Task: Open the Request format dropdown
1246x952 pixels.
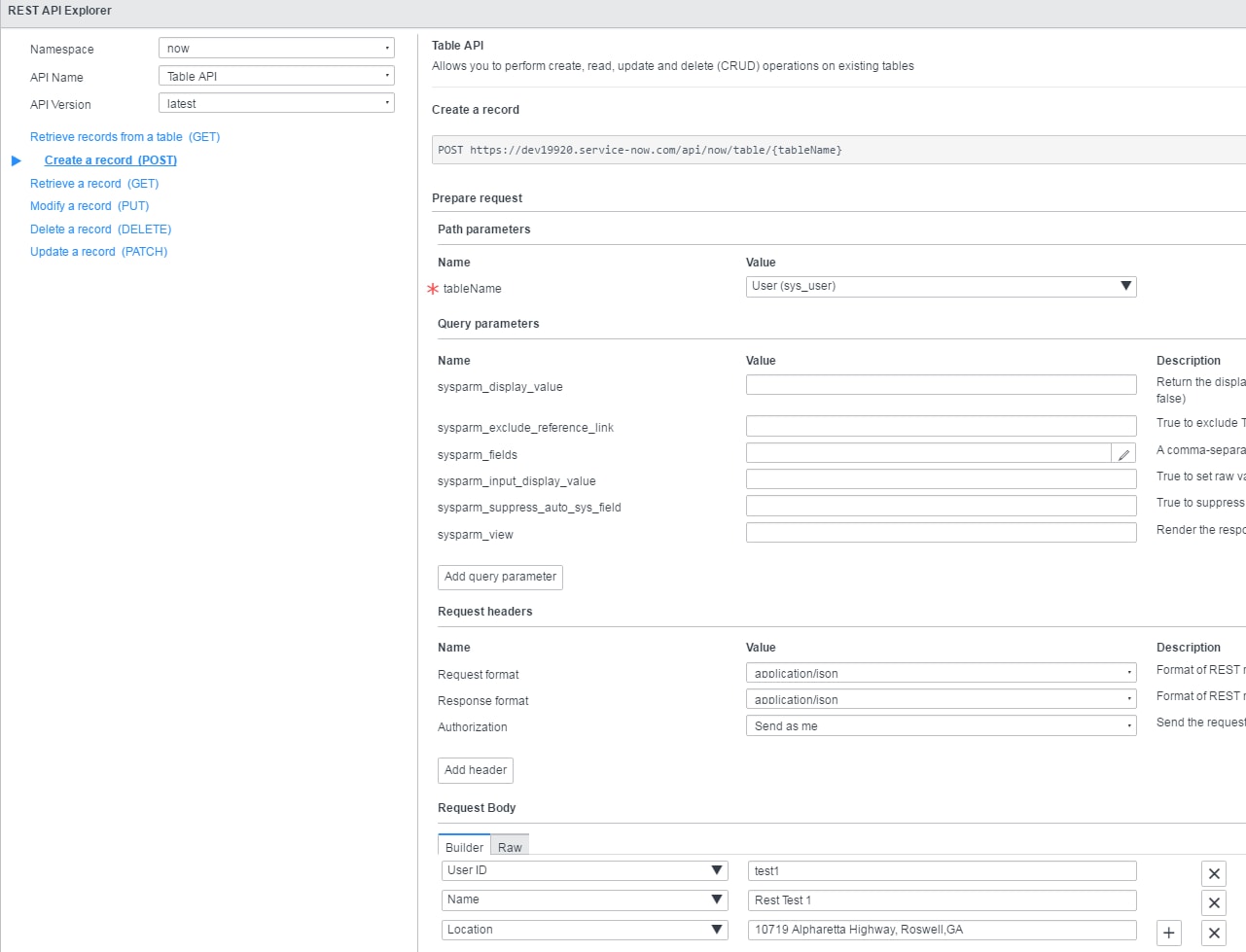Action: tap(941, 673)
